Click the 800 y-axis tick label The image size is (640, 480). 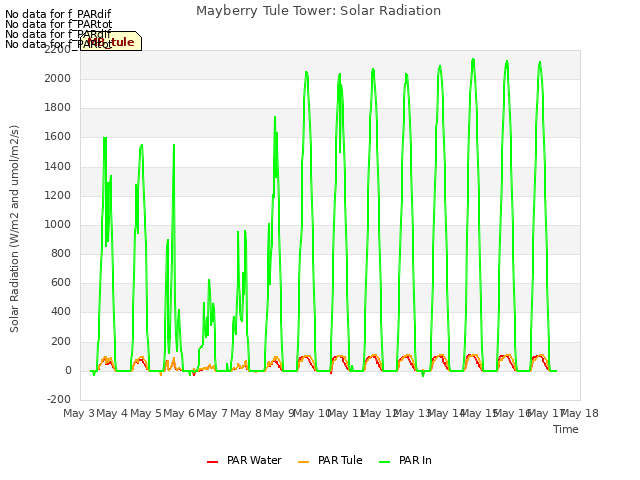[x=61, y=253]
